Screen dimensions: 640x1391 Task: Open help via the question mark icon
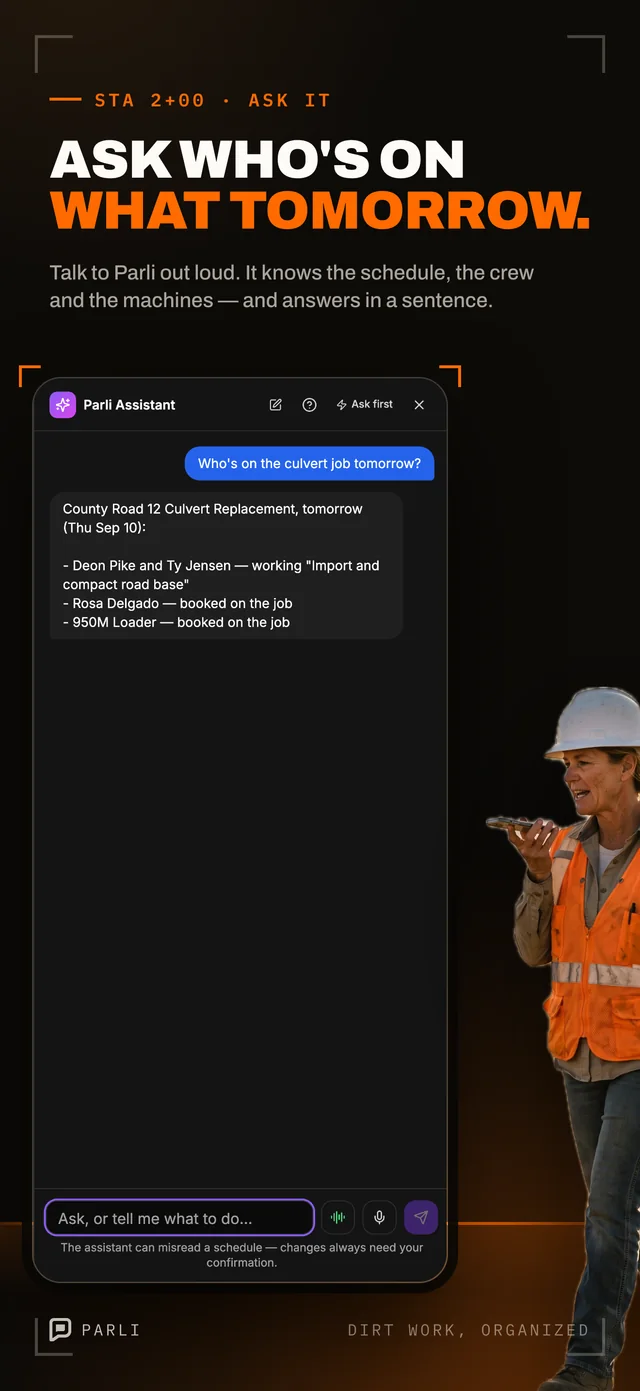click(309, 405)
